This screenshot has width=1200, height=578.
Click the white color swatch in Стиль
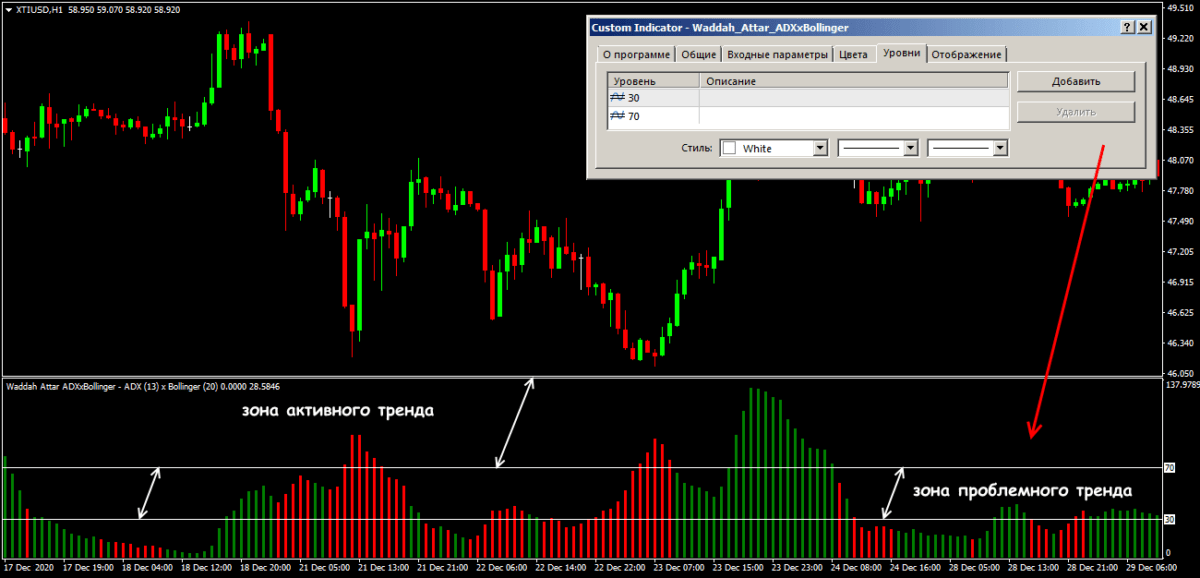click(x=730, y=148)
